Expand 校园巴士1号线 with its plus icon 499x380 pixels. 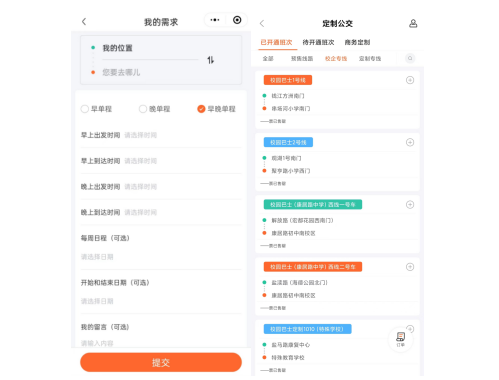click(410, 80)
